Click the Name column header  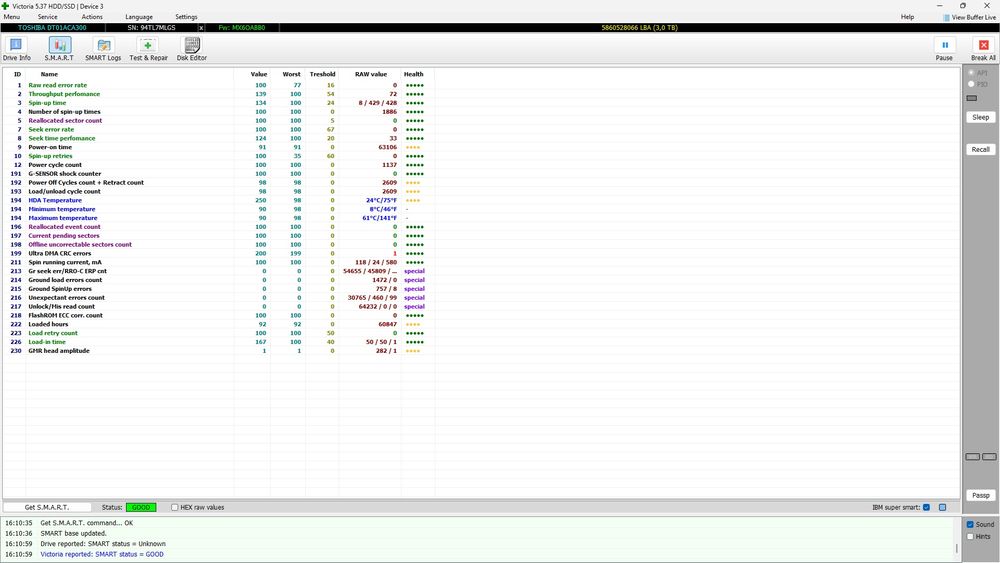pos(49,75)
